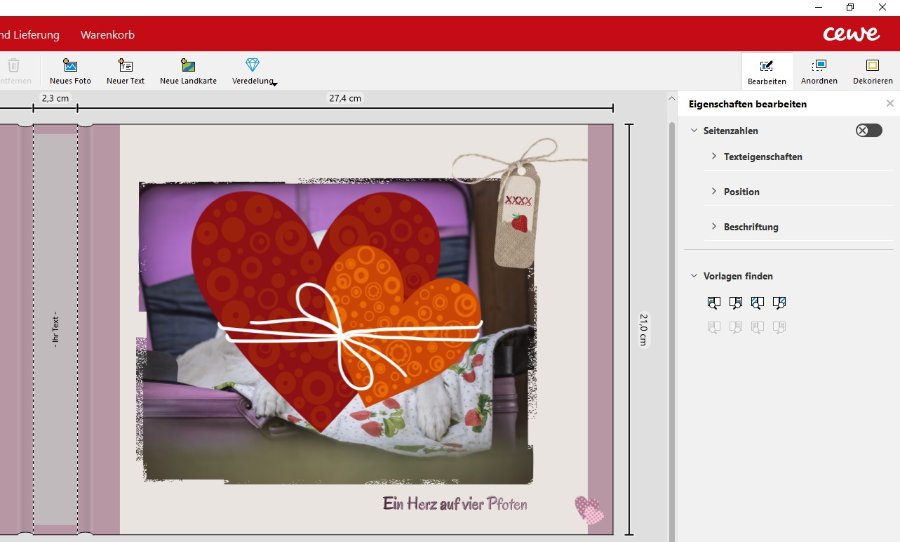Open the Warenkorb menu item
This screenshot has width=900, height=542.
click(x=107, y=35)
